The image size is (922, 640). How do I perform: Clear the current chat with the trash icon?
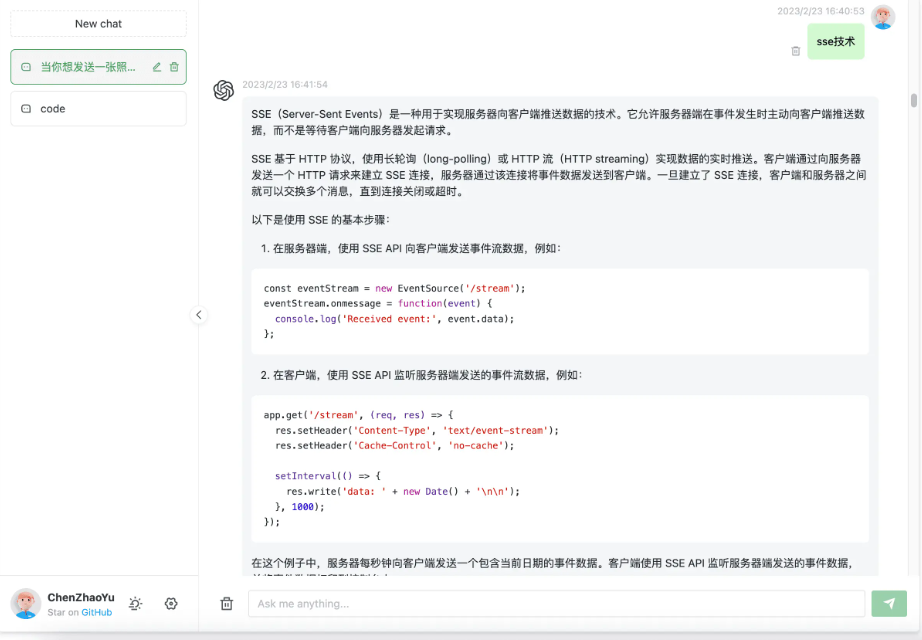226,604
